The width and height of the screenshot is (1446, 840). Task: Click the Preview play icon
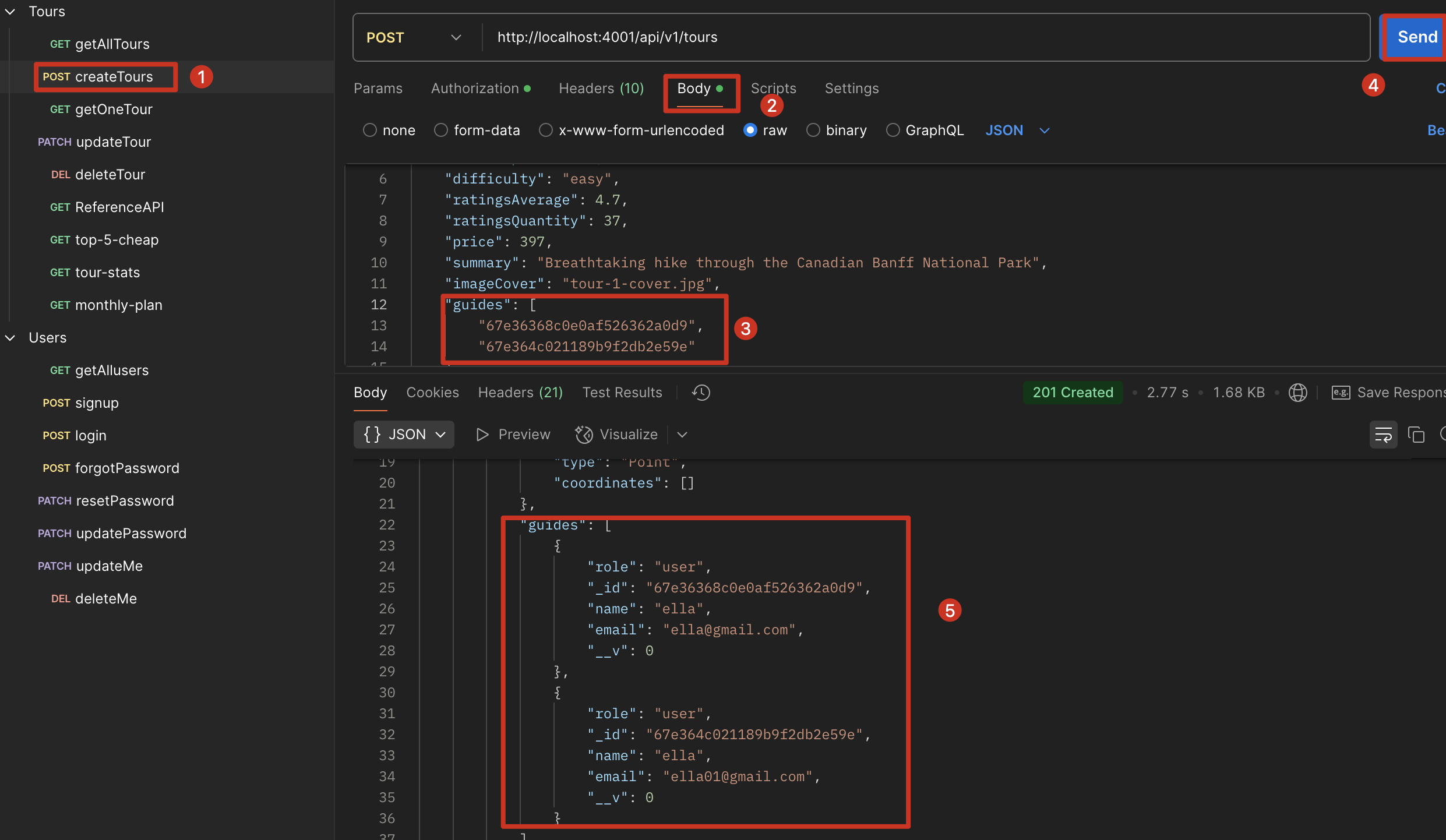tap(482, 435)
